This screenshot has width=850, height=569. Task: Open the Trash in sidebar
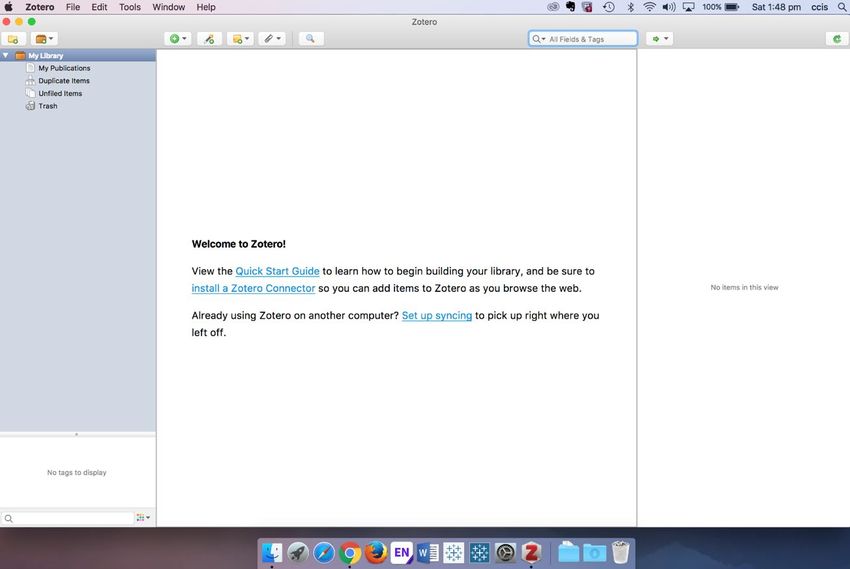pyautogui.click(x=47, y=106)
